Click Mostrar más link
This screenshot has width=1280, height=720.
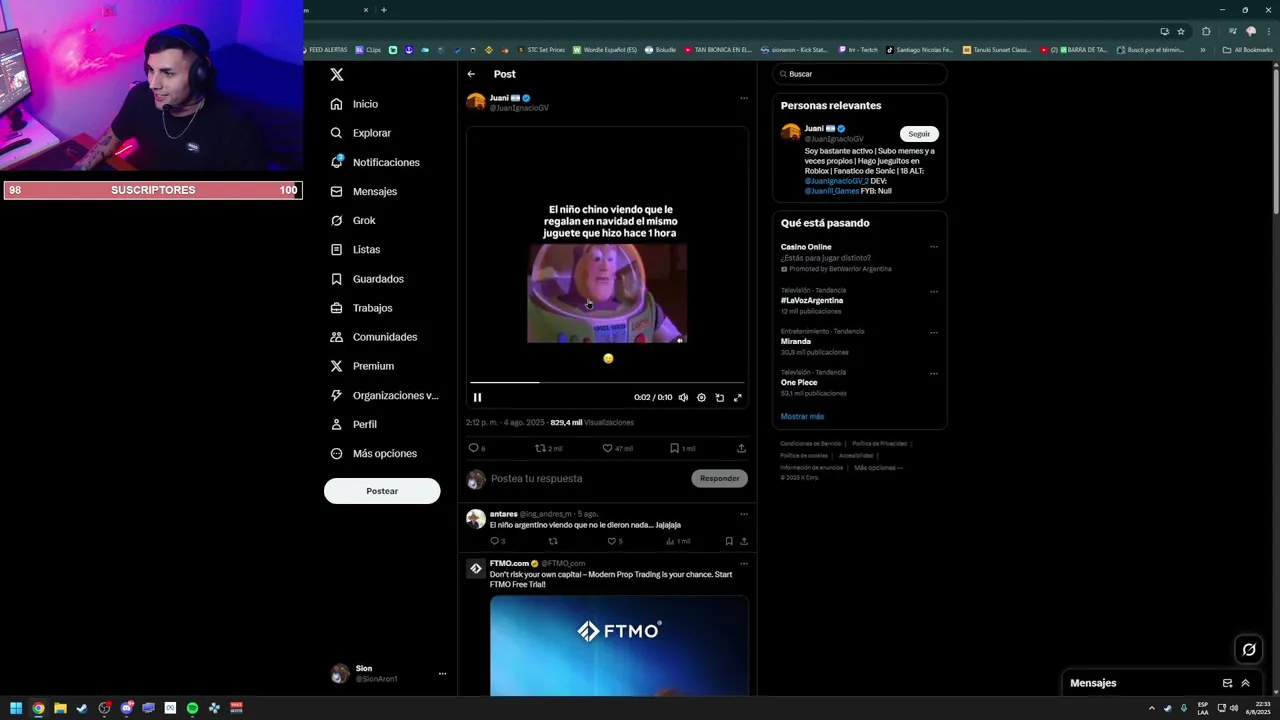coord(802,417)
